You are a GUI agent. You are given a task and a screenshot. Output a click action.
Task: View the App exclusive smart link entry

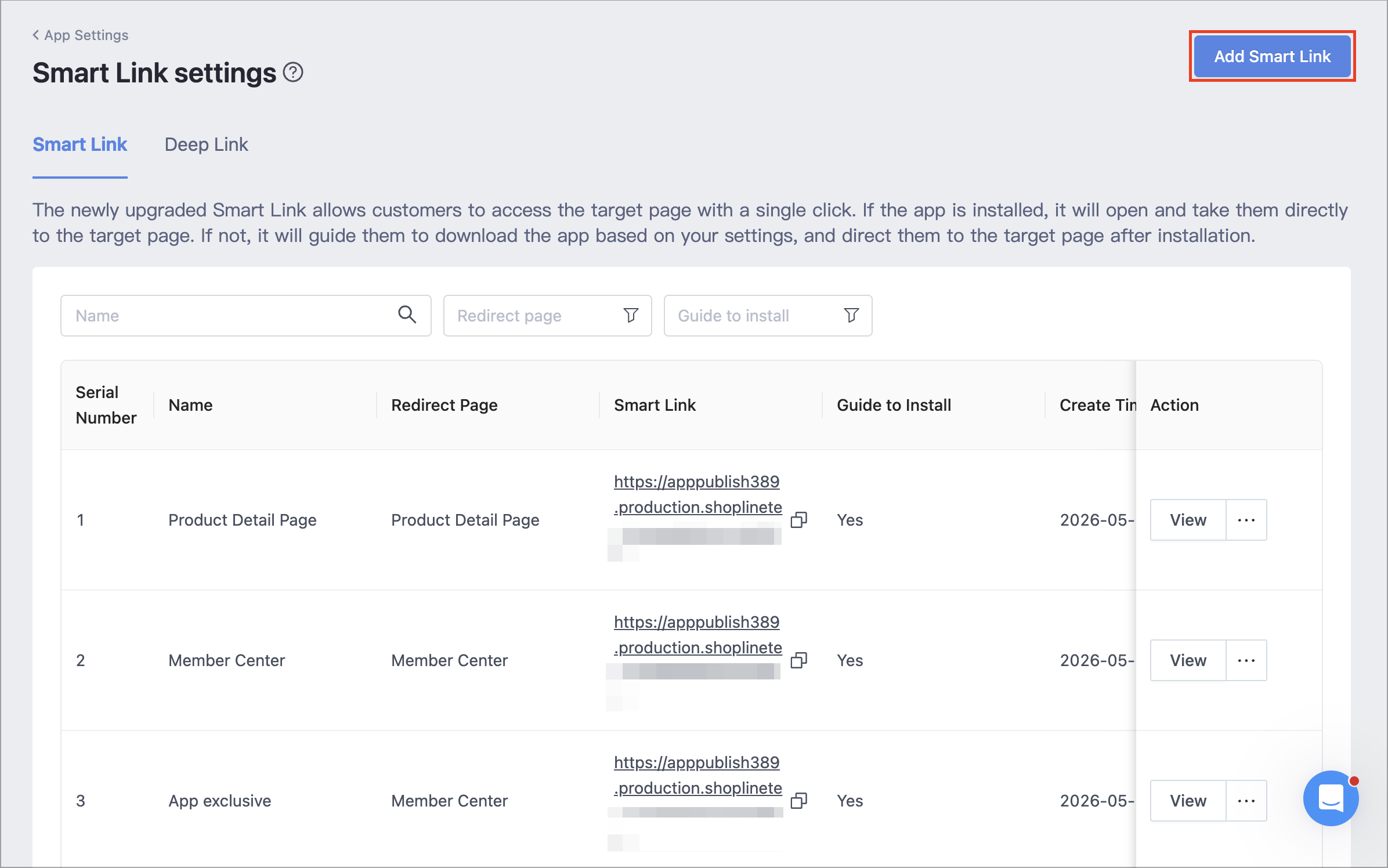pyautogui.click(x=1188, y=801)
